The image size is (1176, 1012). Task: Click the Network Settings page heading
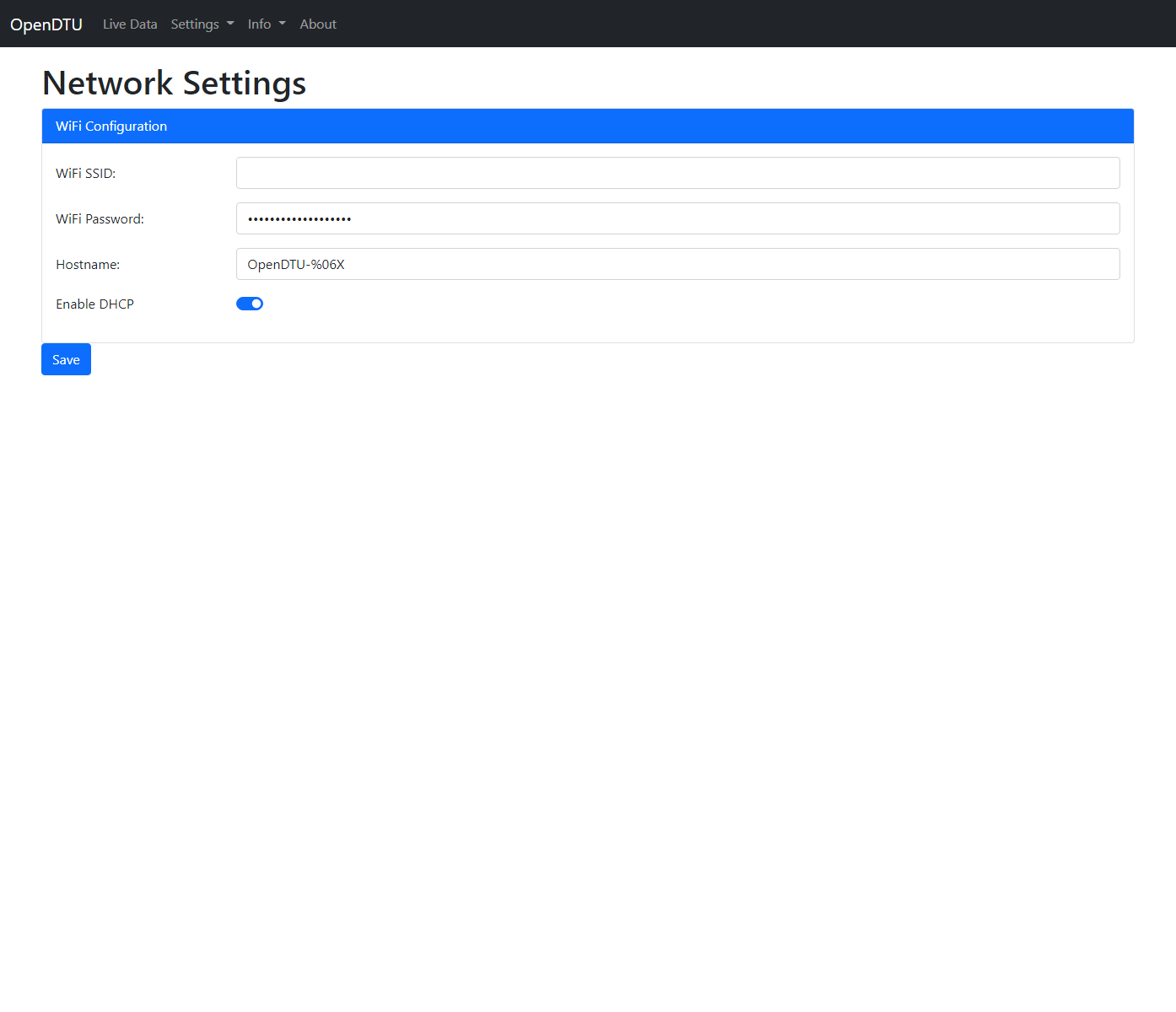(x=174, y=83)
